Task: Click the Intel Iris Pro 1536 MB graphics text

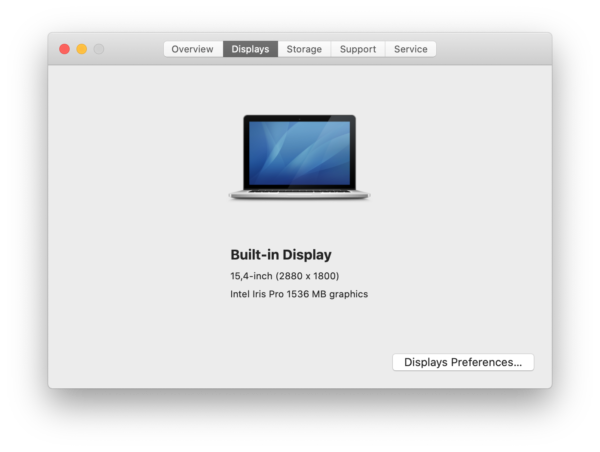Action: coord(299,294)
